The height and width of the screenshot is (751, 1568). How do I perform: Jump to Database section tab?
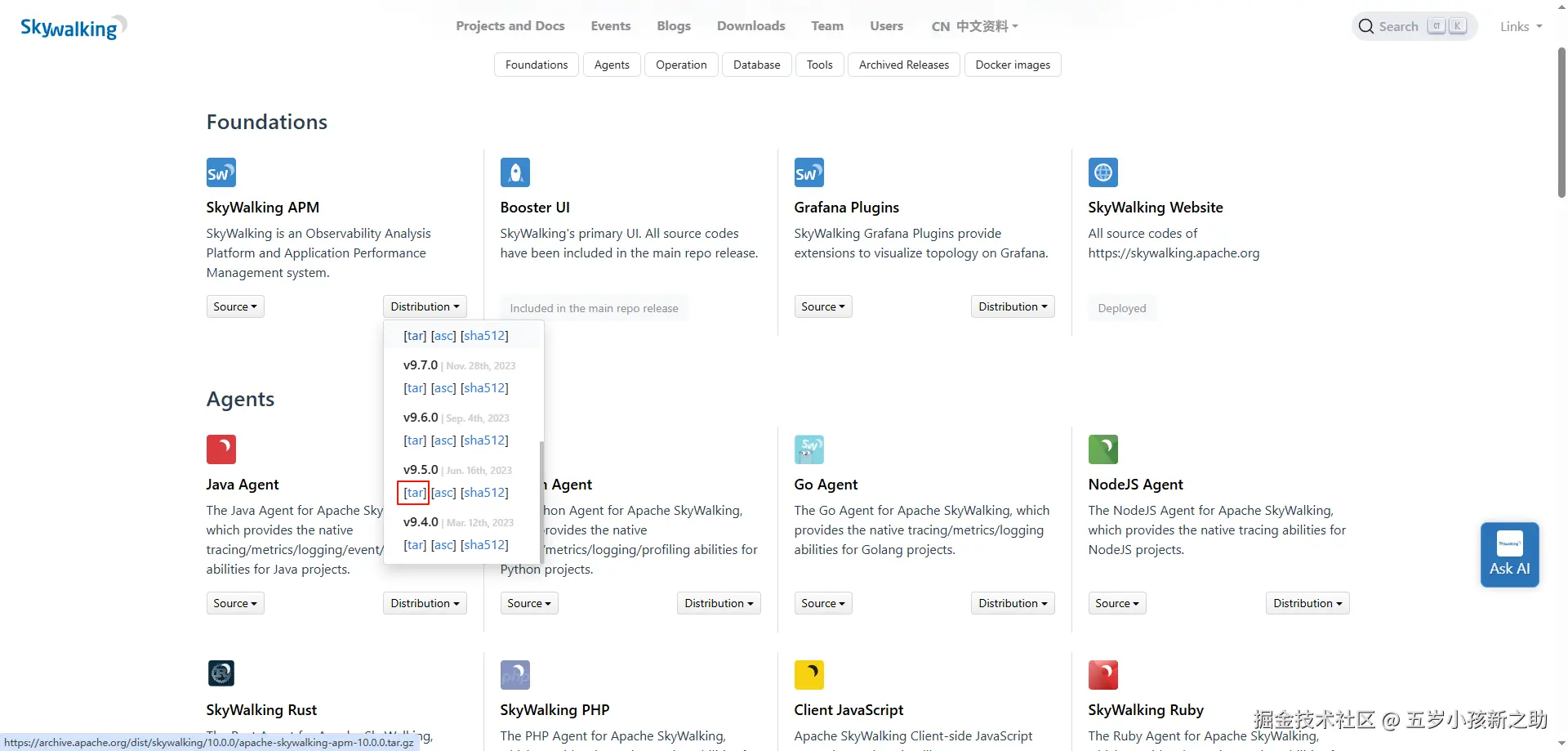[757, 65]
